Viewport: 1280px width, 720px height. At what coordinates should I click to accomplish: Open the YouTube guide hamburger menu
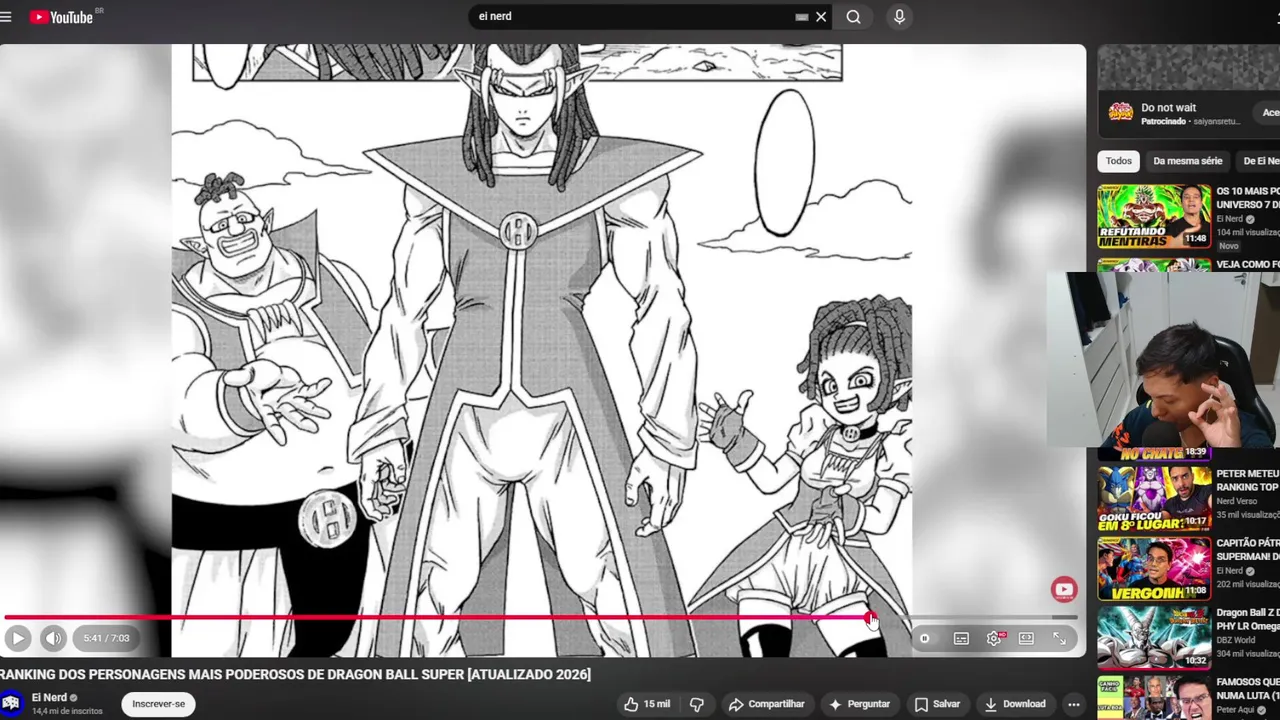point(6,17)
